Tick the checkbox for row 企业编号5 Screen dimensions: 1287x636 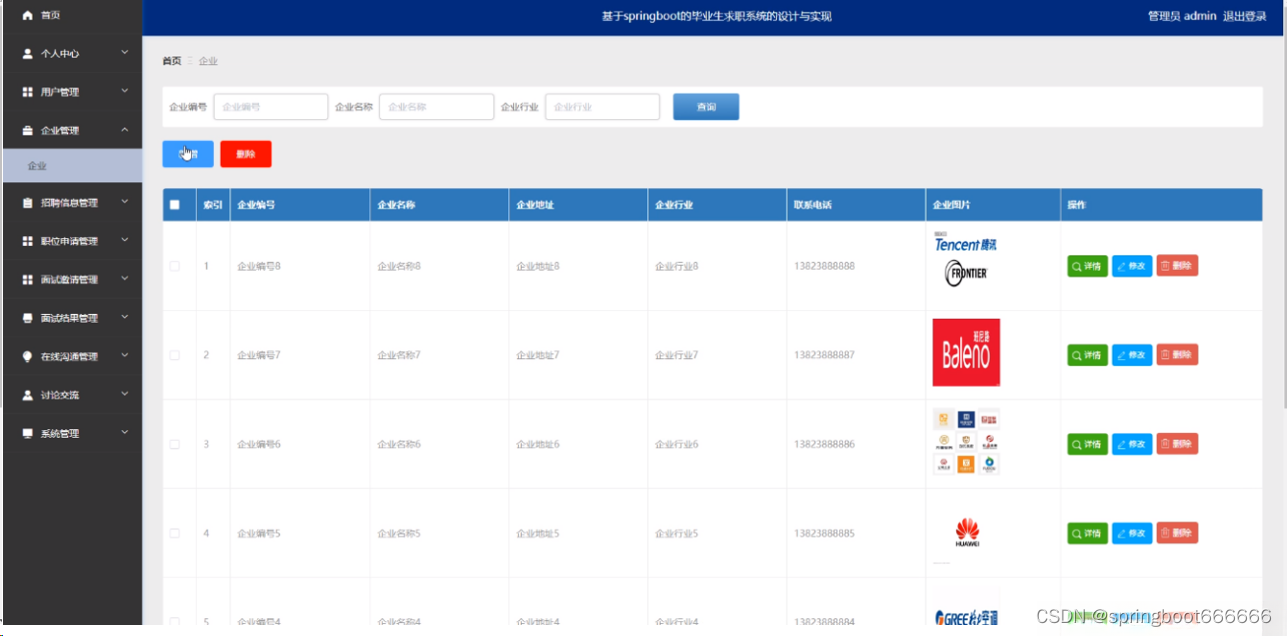(x=175, y=533)
